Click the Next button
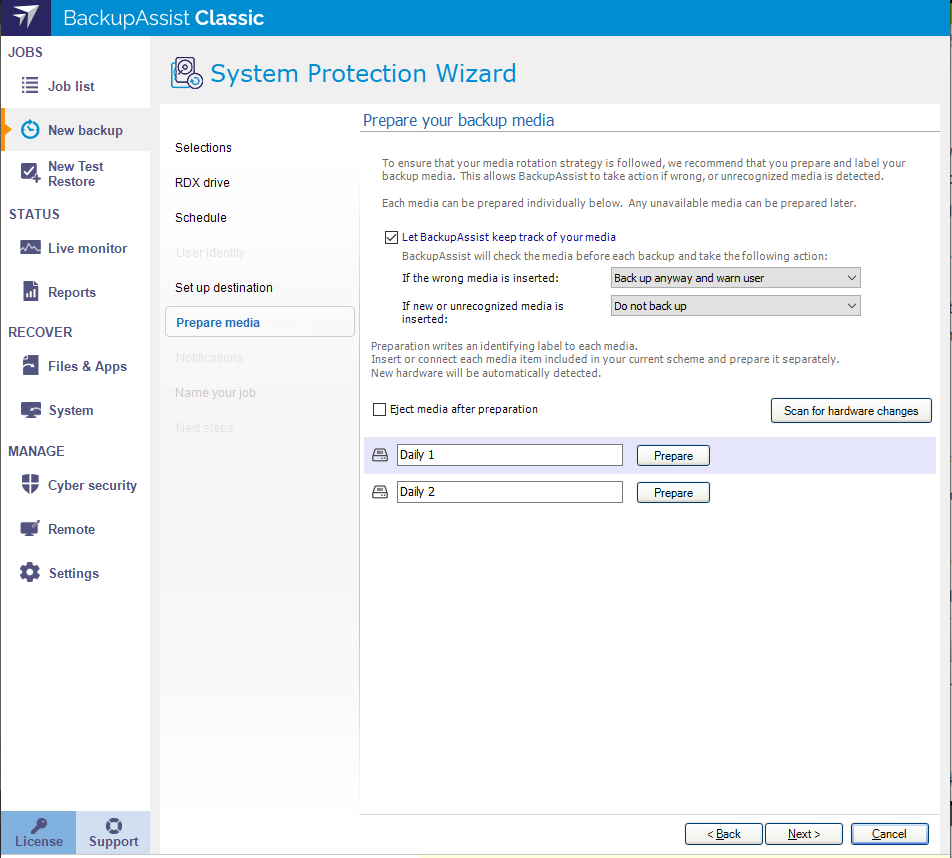Image resolution: width=952 pixels, height=858 pixels. click(804, 834)
